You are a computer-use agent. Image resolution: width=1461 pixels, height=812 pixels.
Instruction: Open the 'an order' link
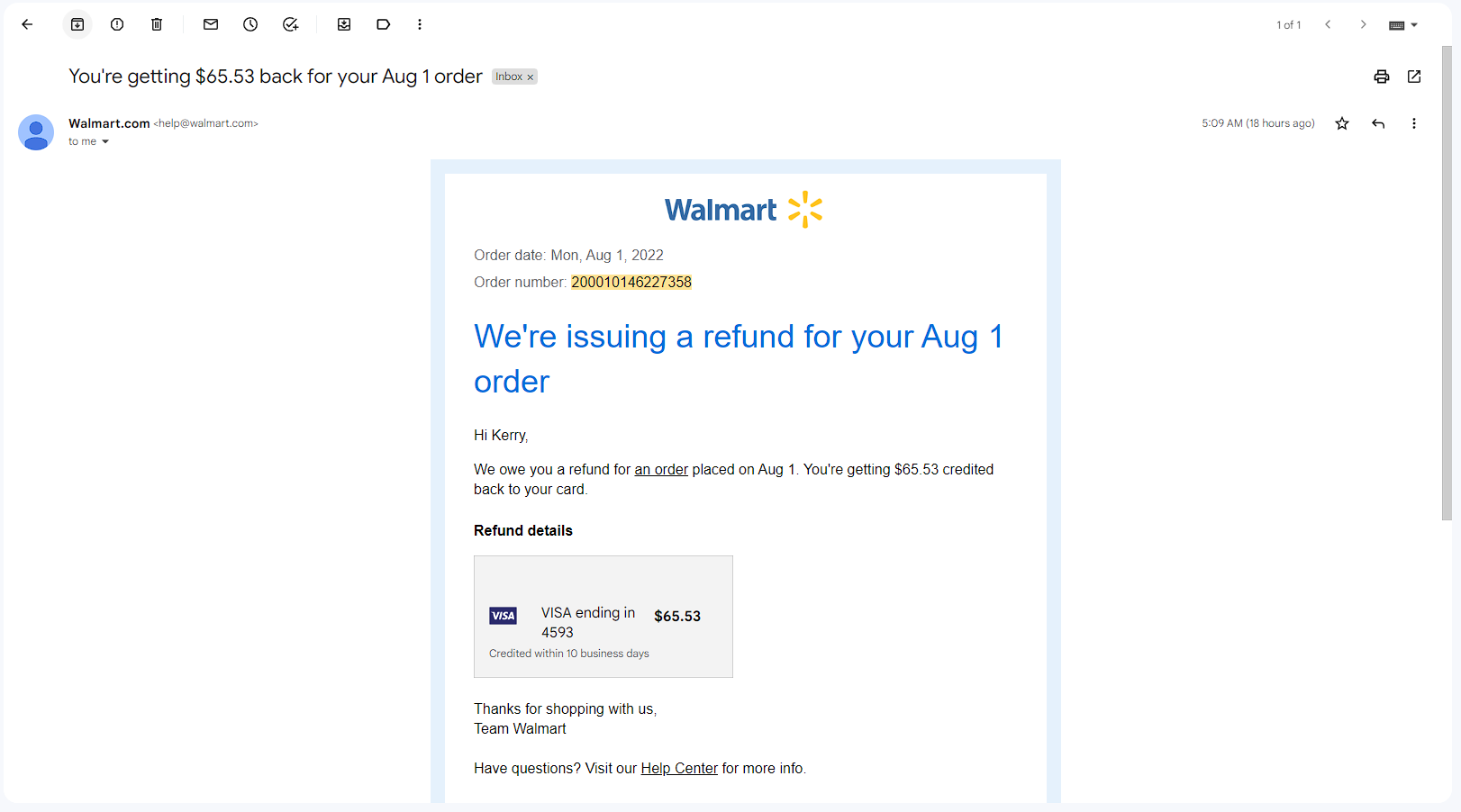tap(661, 469)
